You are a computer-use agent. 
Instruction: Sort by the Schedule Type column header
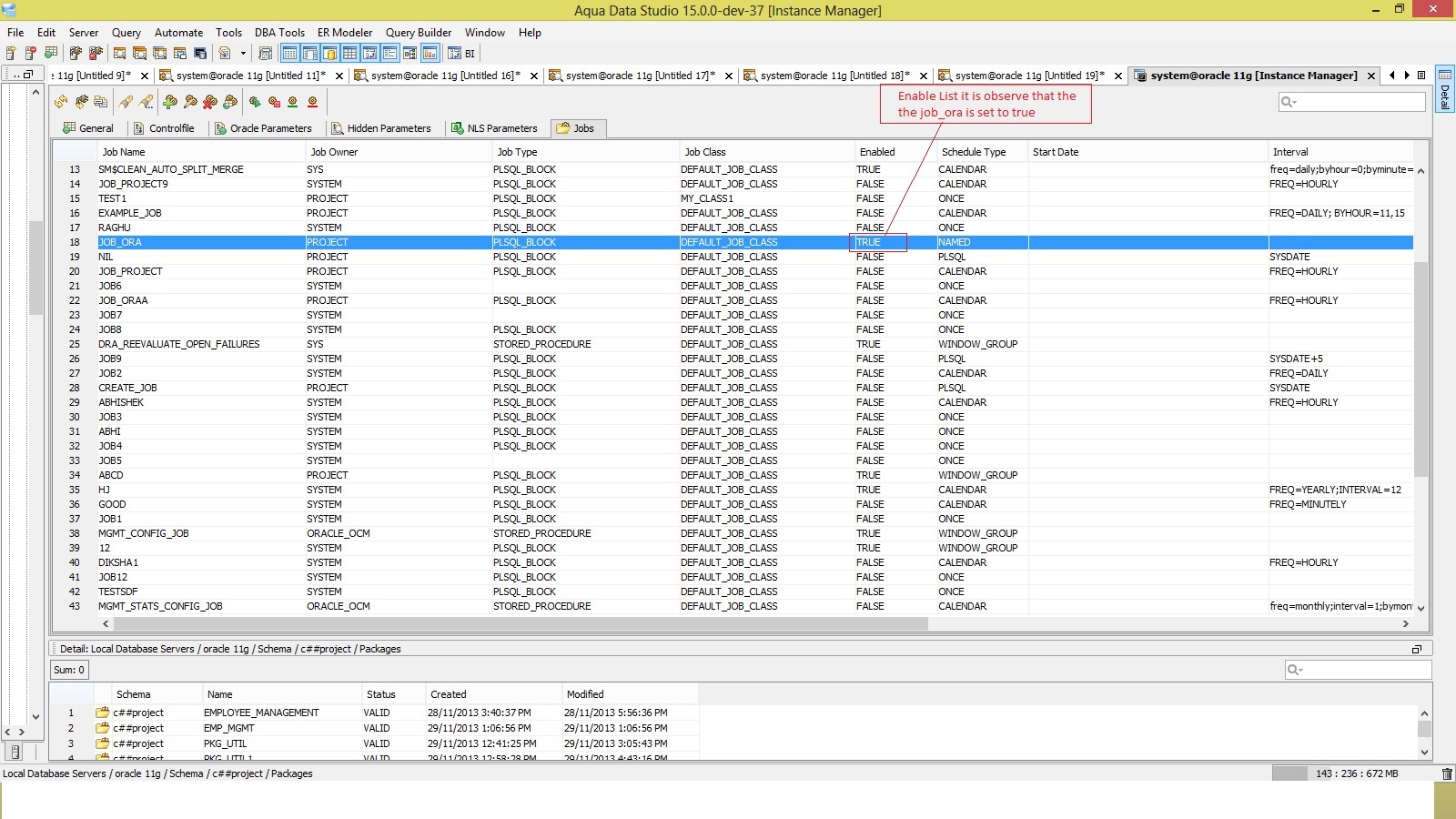pyautogui.click(x=983, y=152)
